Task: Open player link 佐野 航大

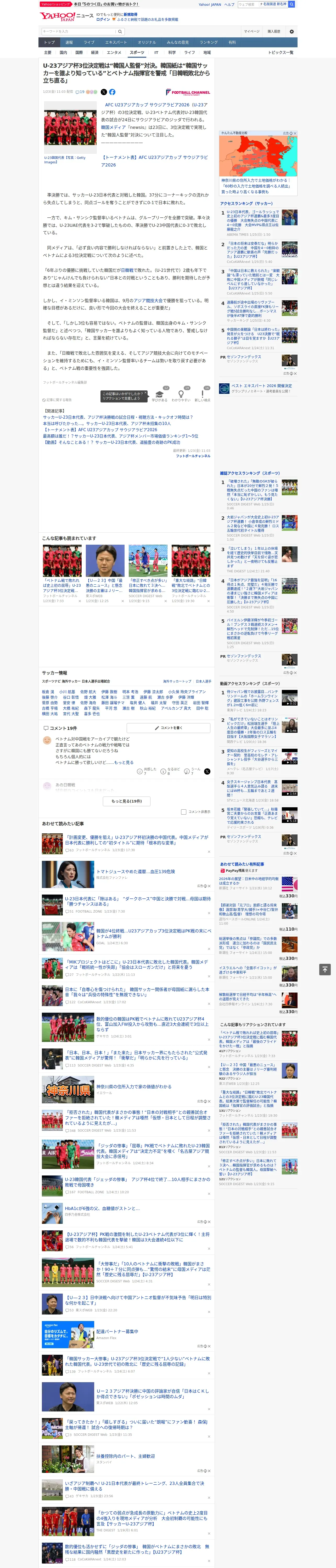Action: 88,692
